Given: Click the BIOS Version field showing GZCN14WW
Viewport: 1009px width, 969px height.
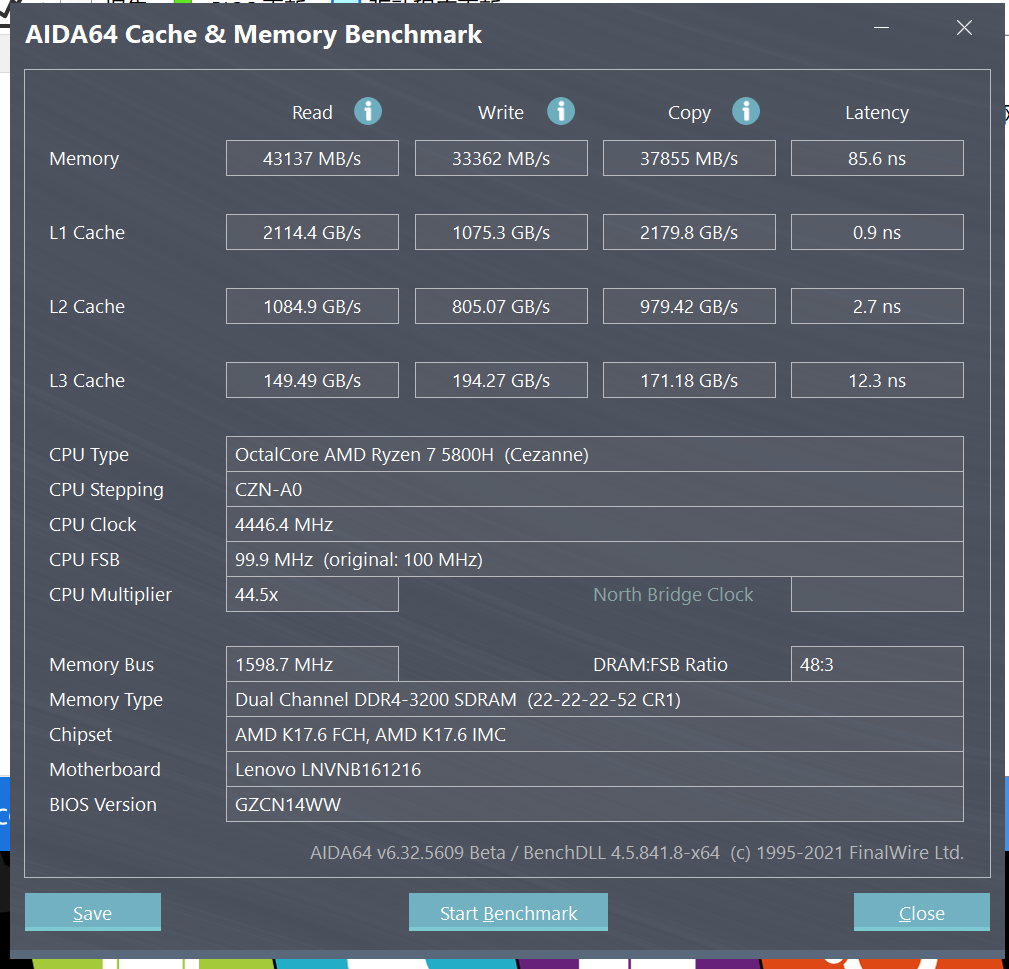Looking at the screenshot, I should pos(595,804).
